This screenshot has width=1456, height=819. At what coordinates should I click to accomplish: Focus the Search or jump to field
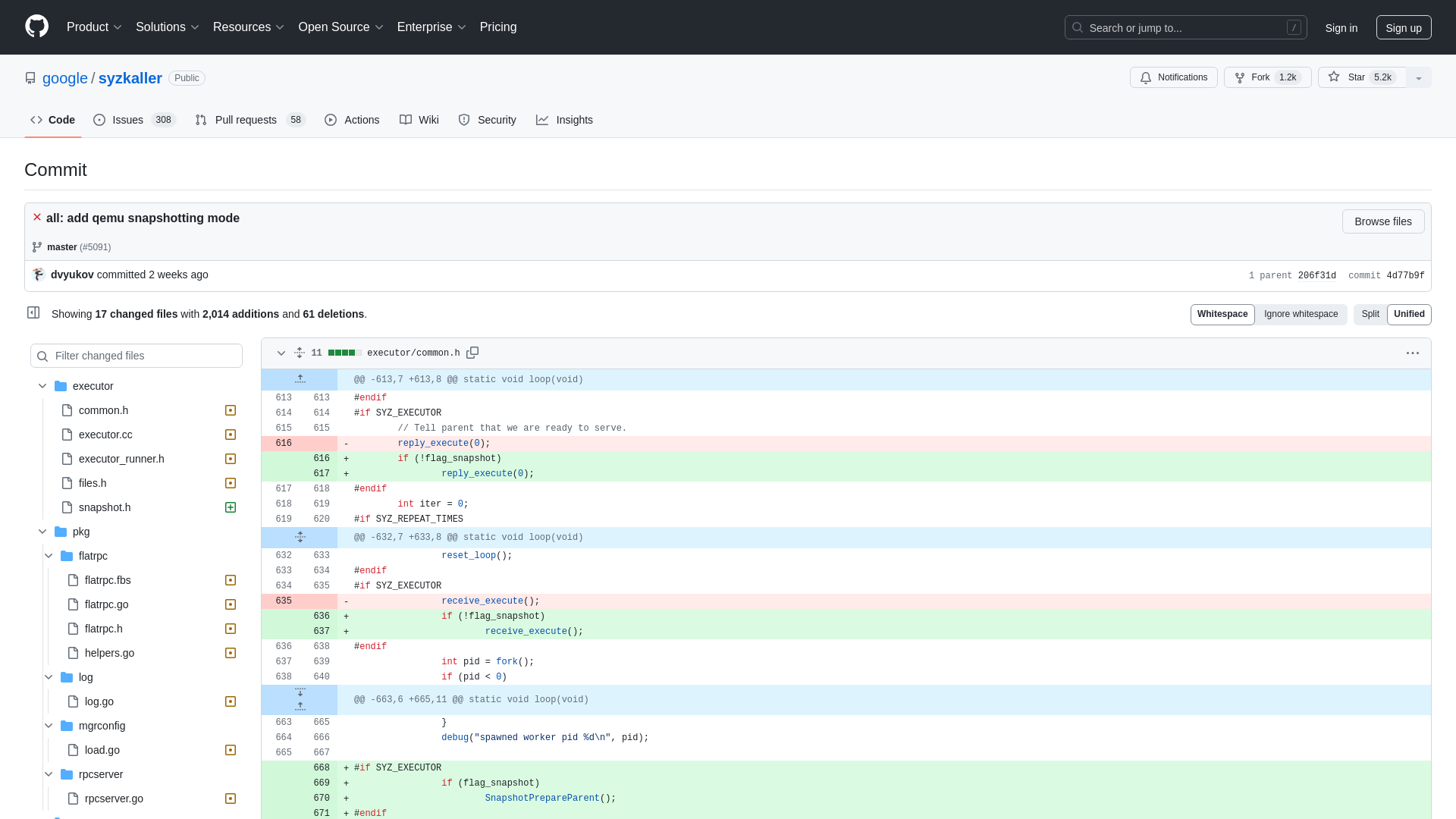(1185, 27)
